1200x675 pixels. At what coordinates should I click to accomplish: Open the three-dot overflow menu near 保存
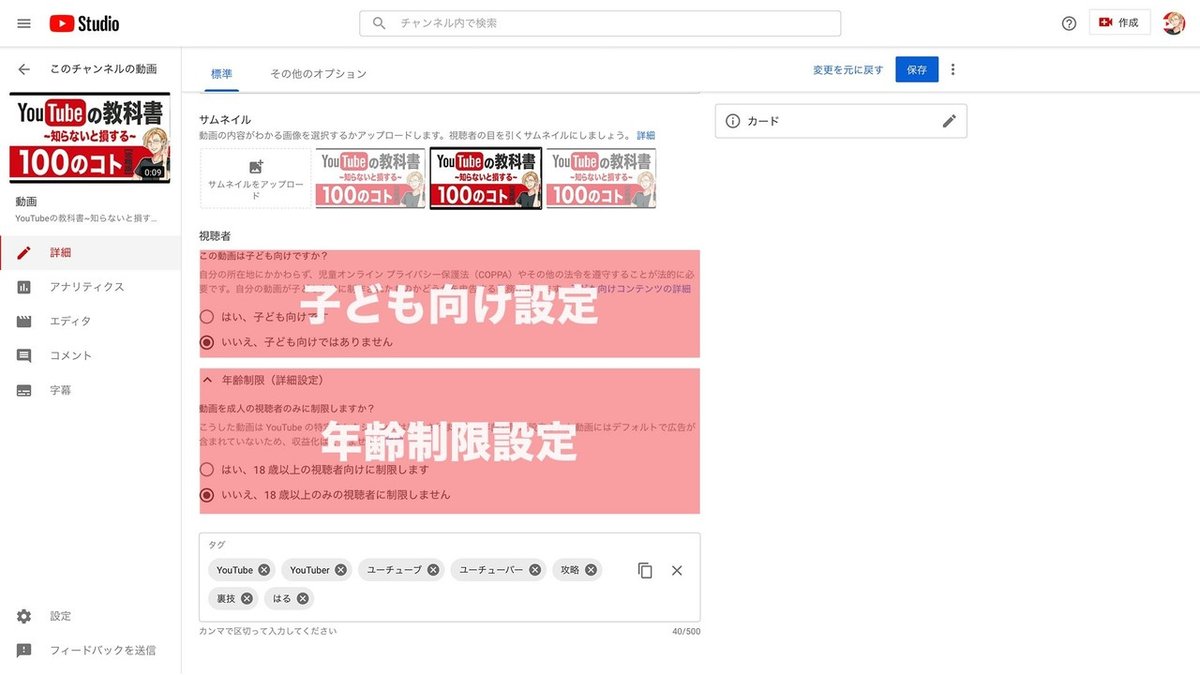click(952, 68)
